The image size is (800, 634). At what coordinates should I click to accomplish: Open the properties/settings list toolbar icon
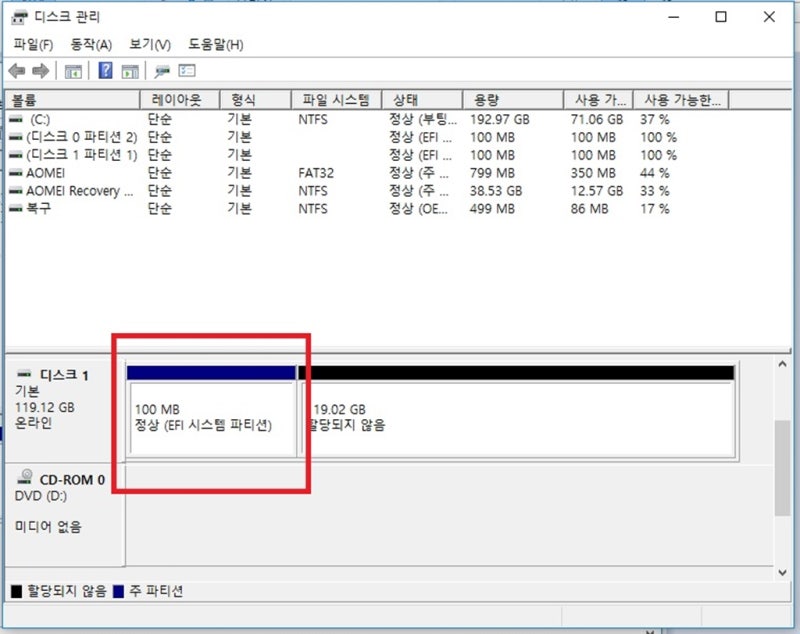point(187,70)
